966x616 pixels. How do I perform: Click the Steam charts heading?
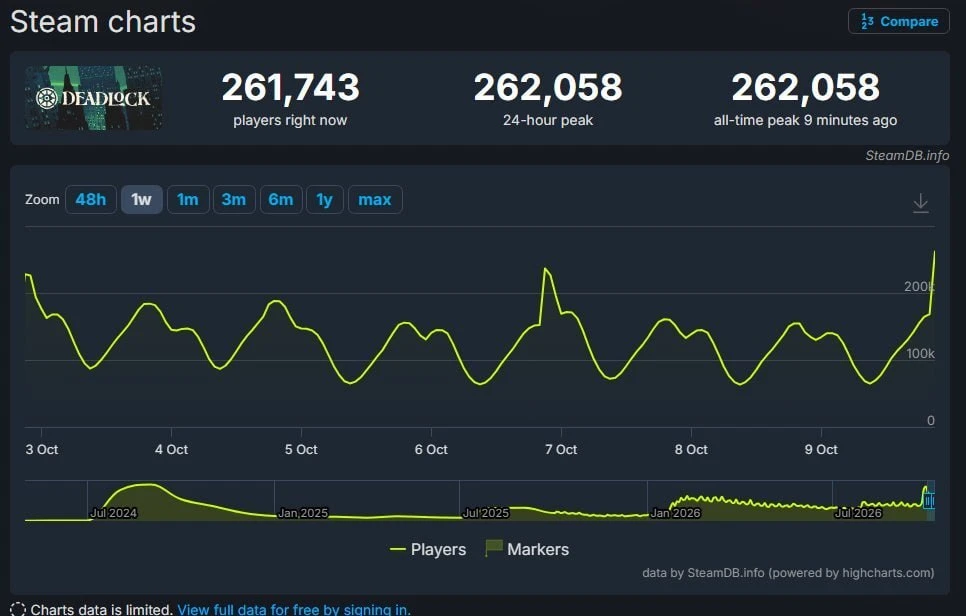(x=103, y=22)
